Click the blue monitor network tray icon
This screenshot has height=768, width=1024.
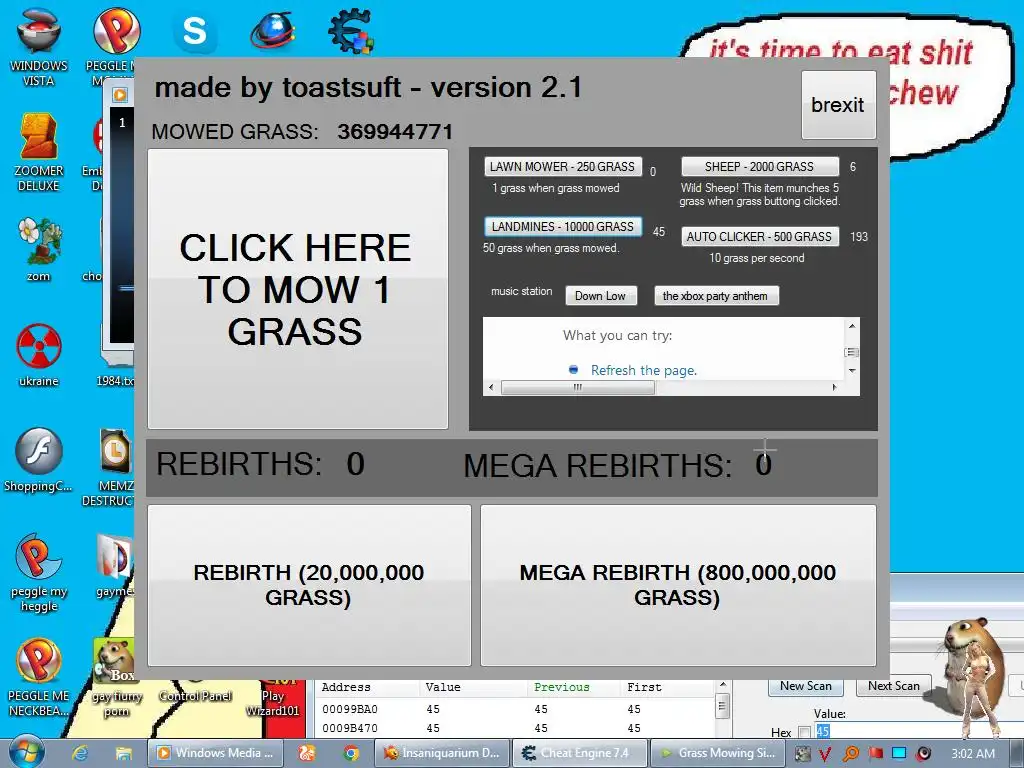(899, 754)
